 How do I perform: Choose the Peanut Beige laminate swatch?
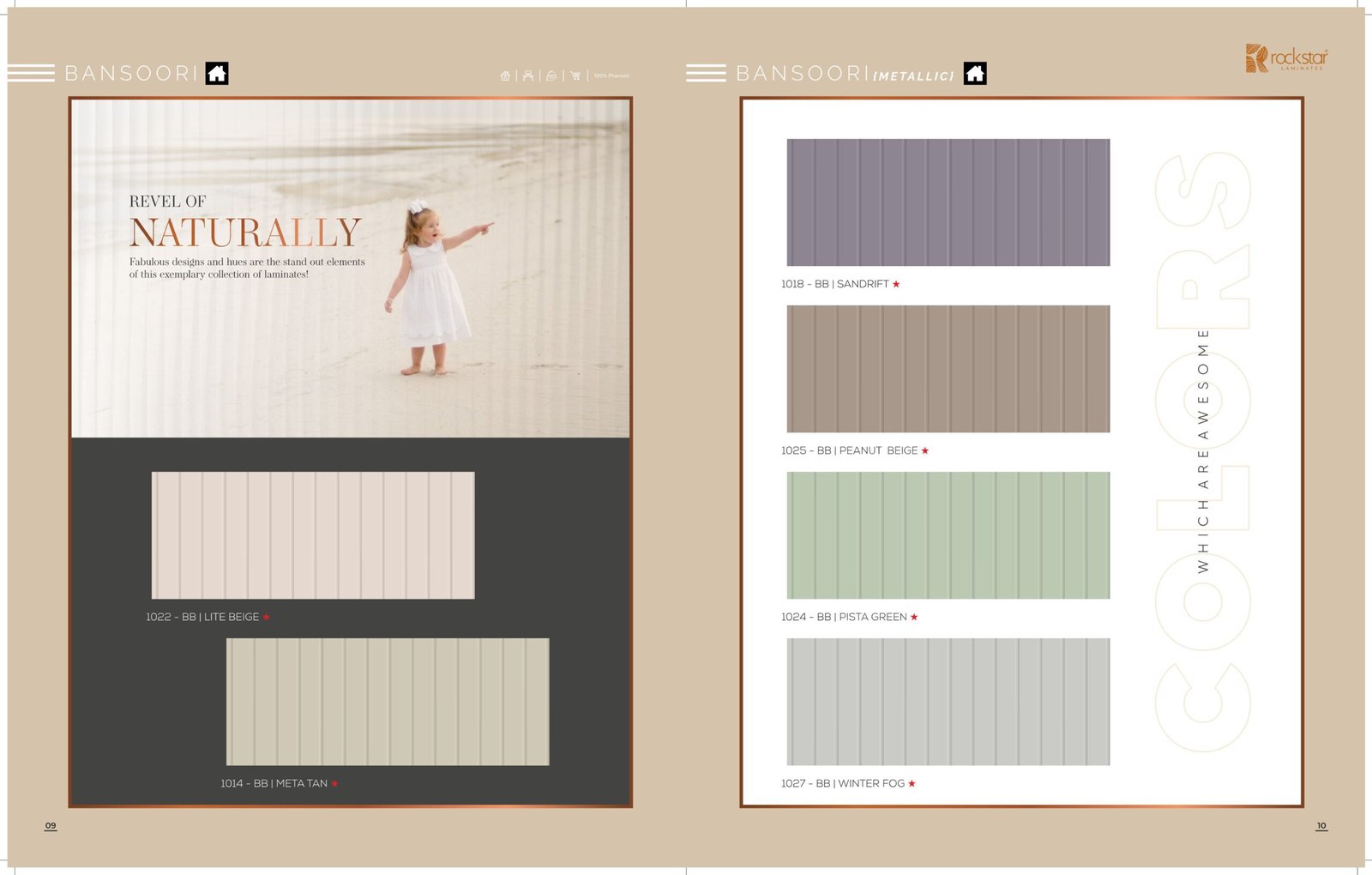(x=948, y=369)
